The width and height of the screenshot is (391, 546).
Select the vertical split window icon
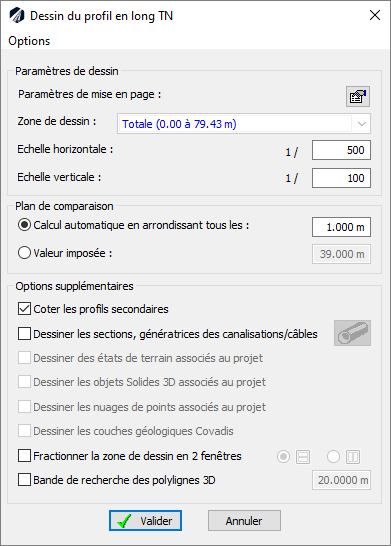pos(353,457)
